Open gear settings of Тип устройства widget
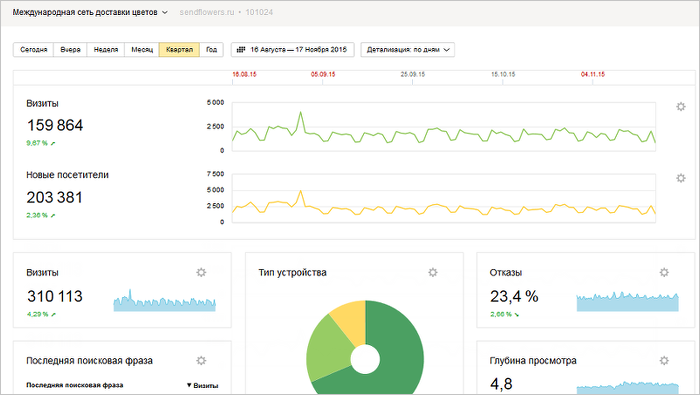 pos(433,272)
